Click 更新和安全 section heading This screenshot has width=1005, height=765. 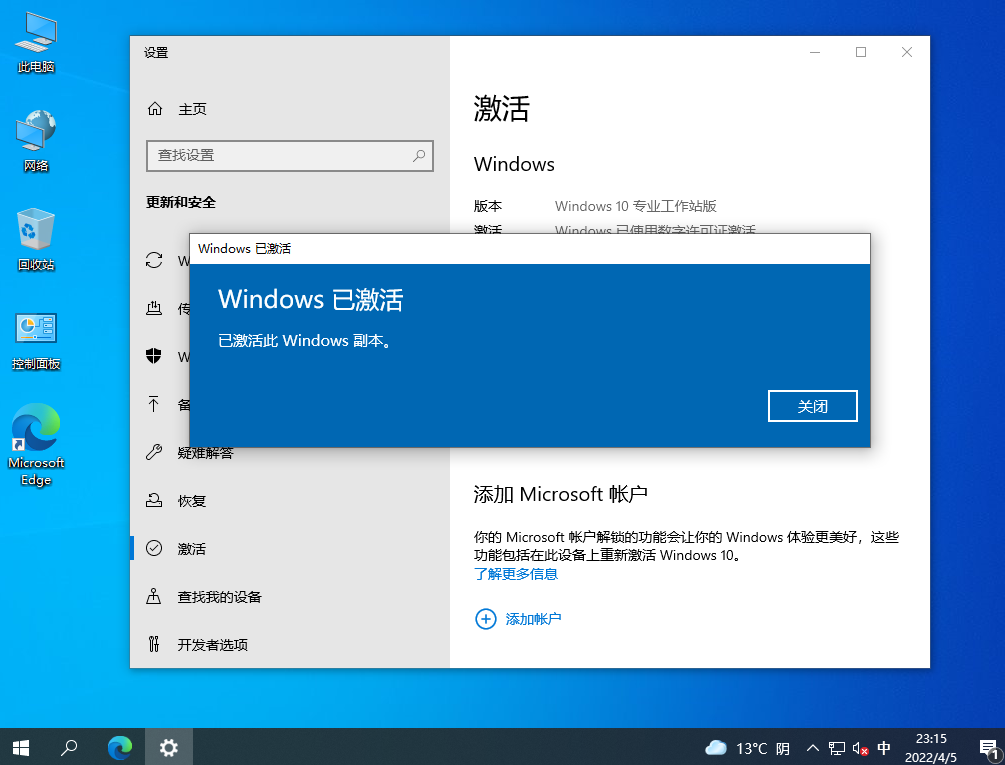click(x=181, y=202)
